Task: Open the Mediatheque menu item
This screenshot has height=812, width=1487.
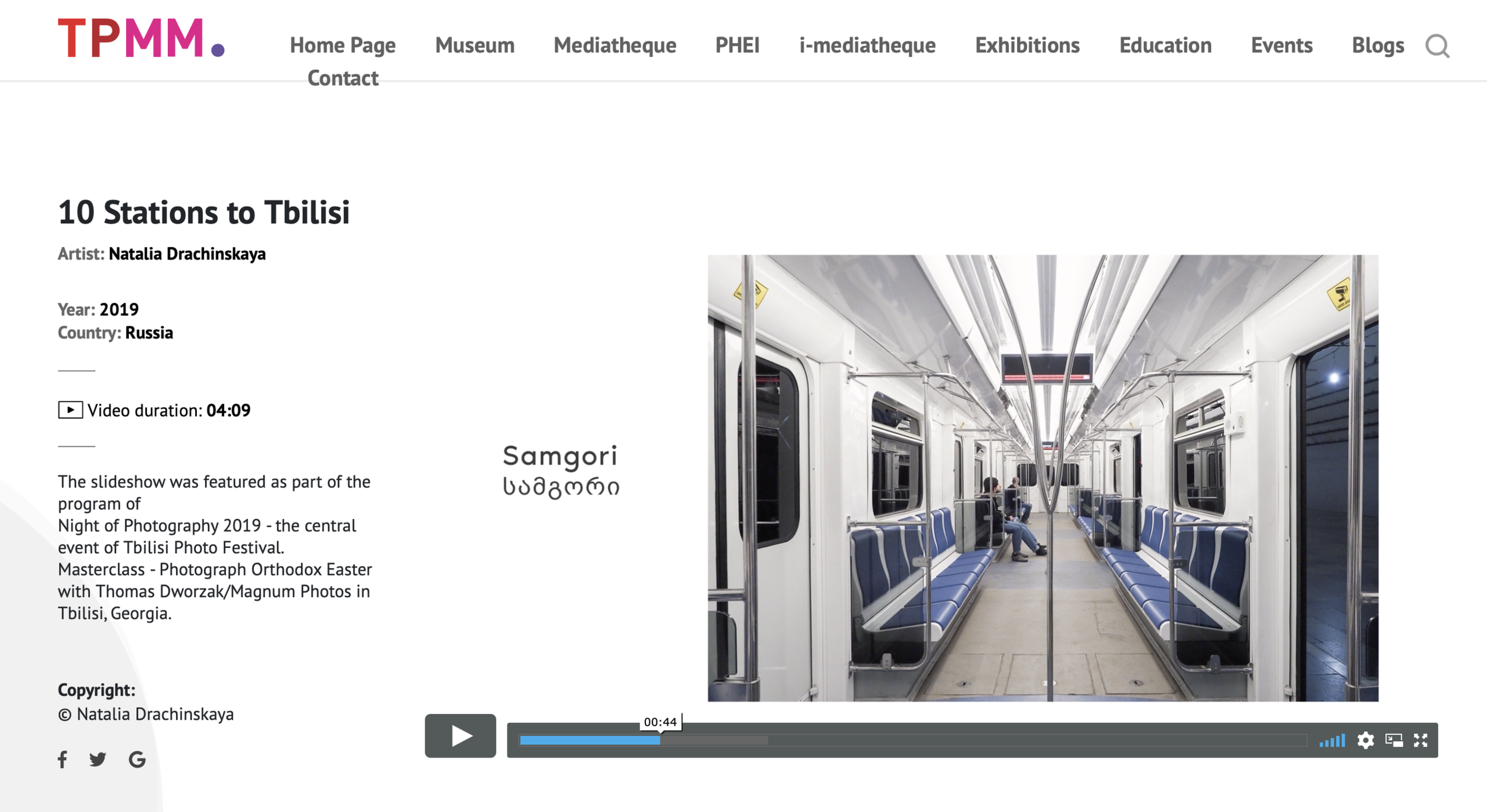Action: (x=614, y=45)
